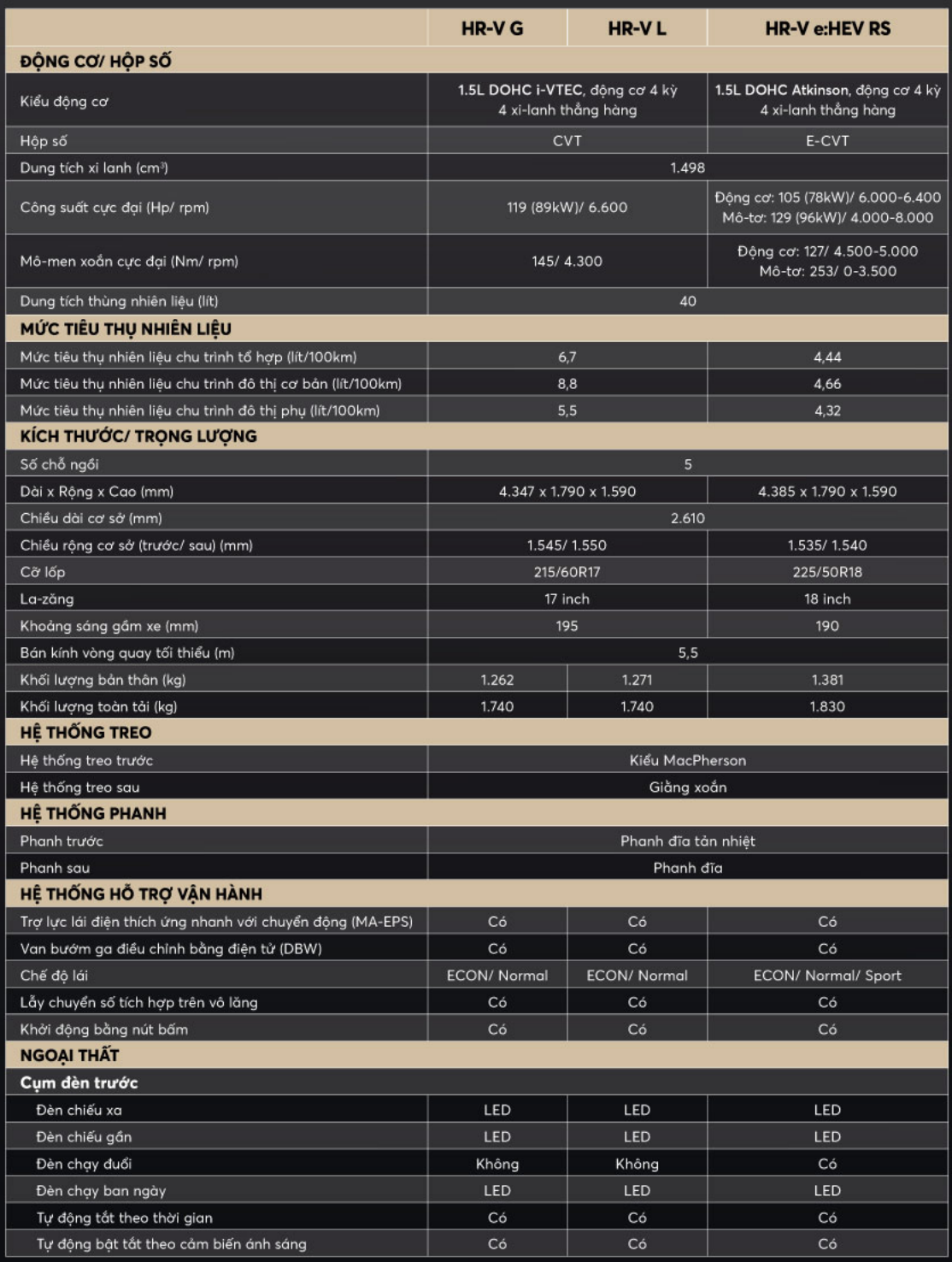Click the ECON/ Normal/ Sport drive mode cell

827,976
